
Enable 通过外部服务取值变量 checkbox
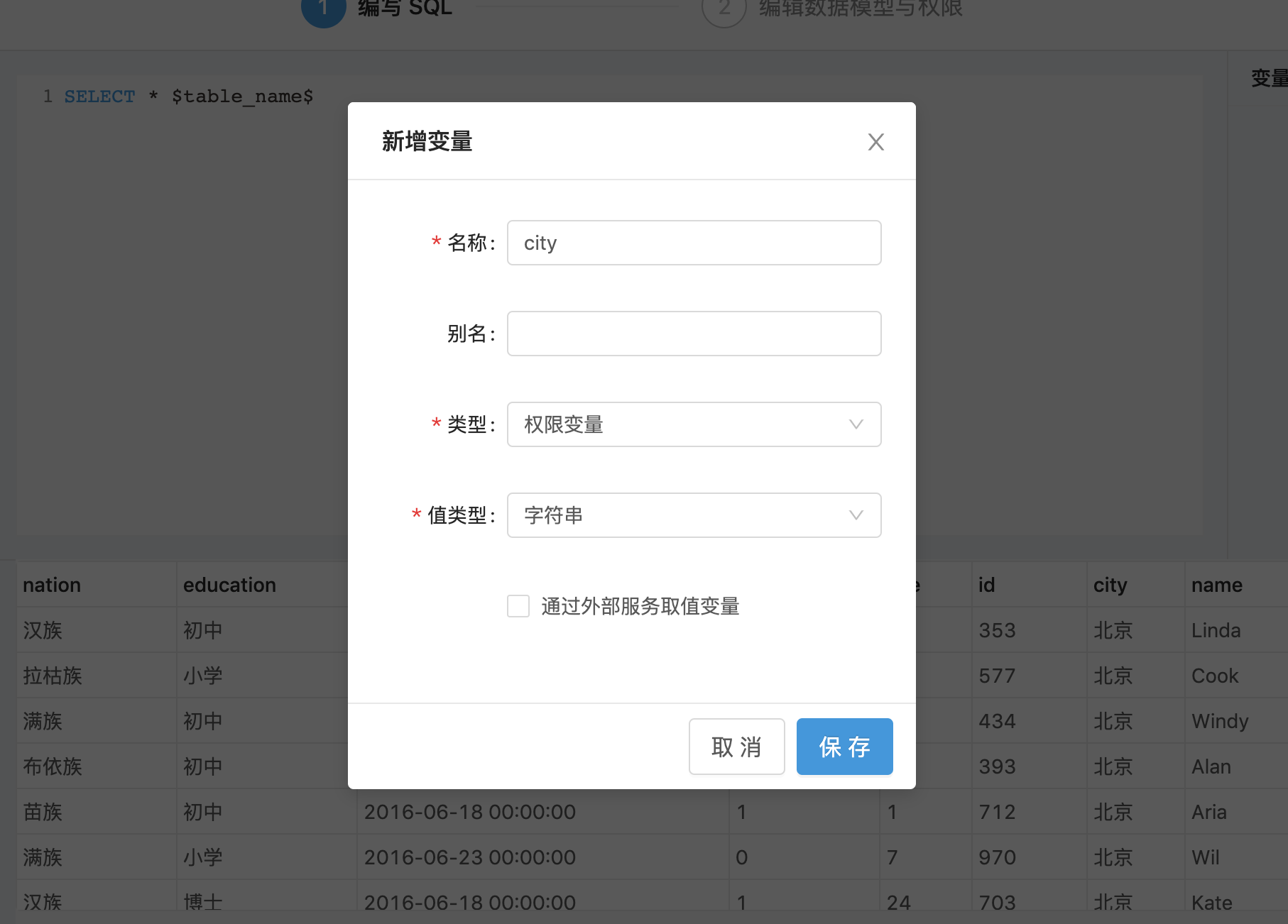tap(518, 606)
